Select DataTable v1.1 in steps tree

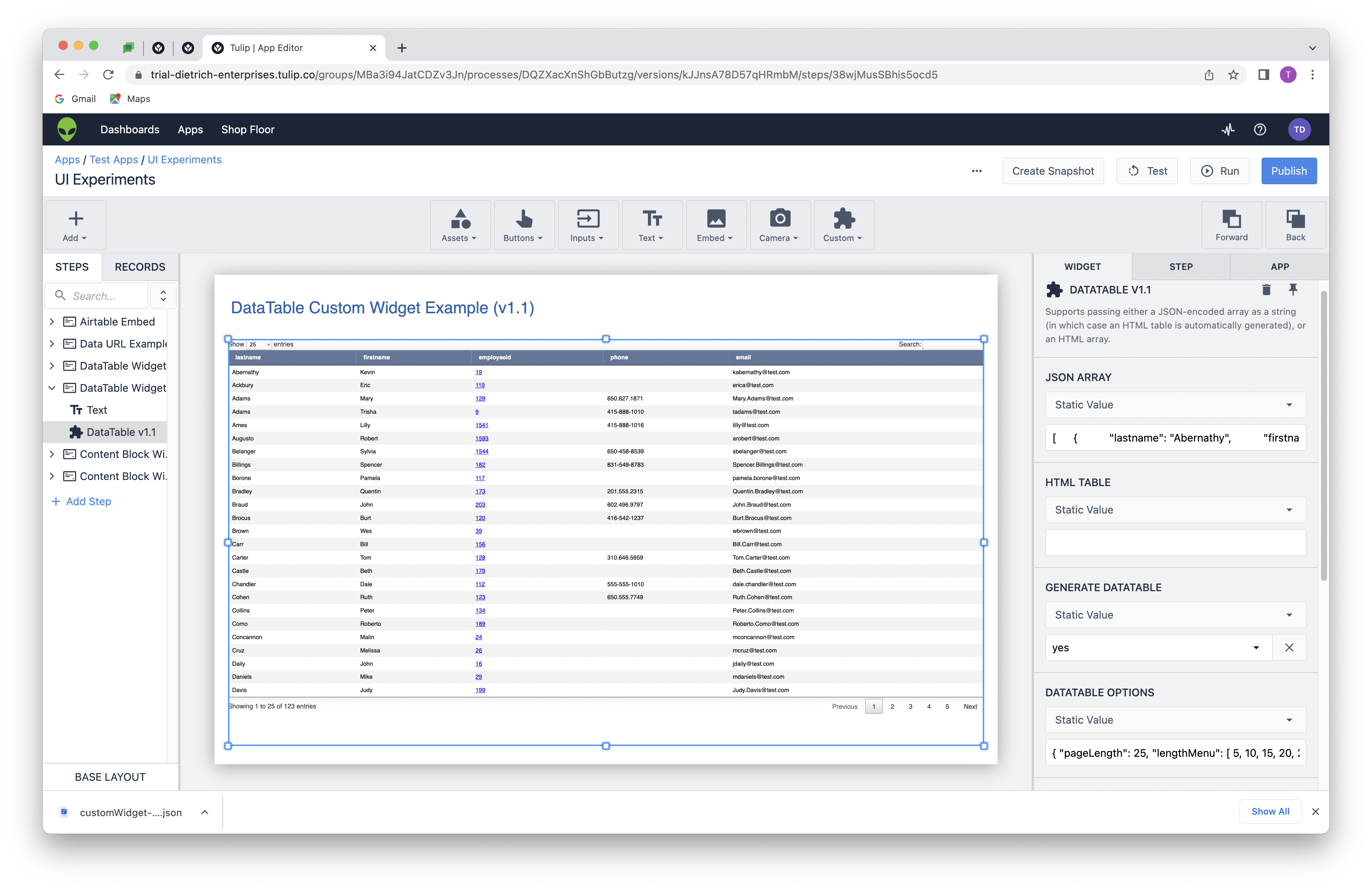[x=105, y=432]
